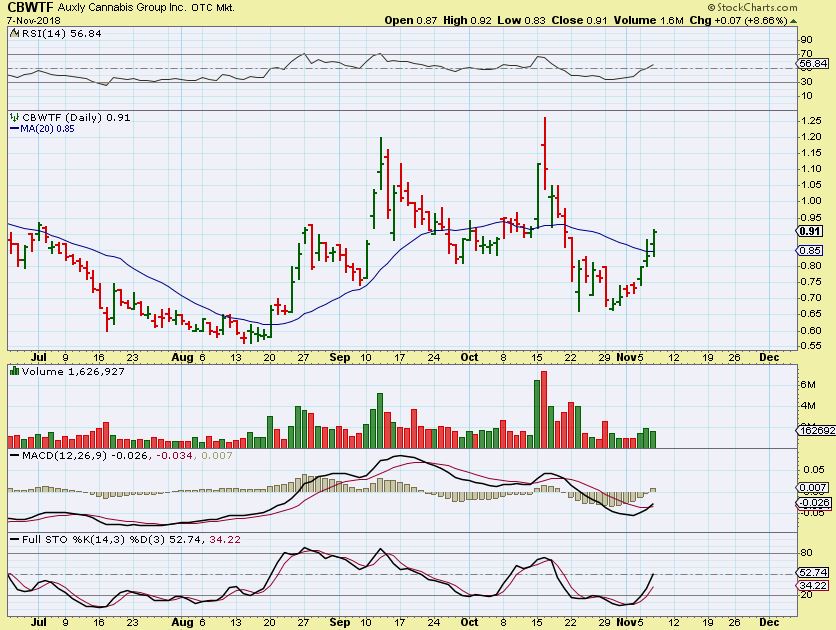836x630 pixels.
Task: Click the RSI(14) indicator line icon
Action: (x=14, y=34)
